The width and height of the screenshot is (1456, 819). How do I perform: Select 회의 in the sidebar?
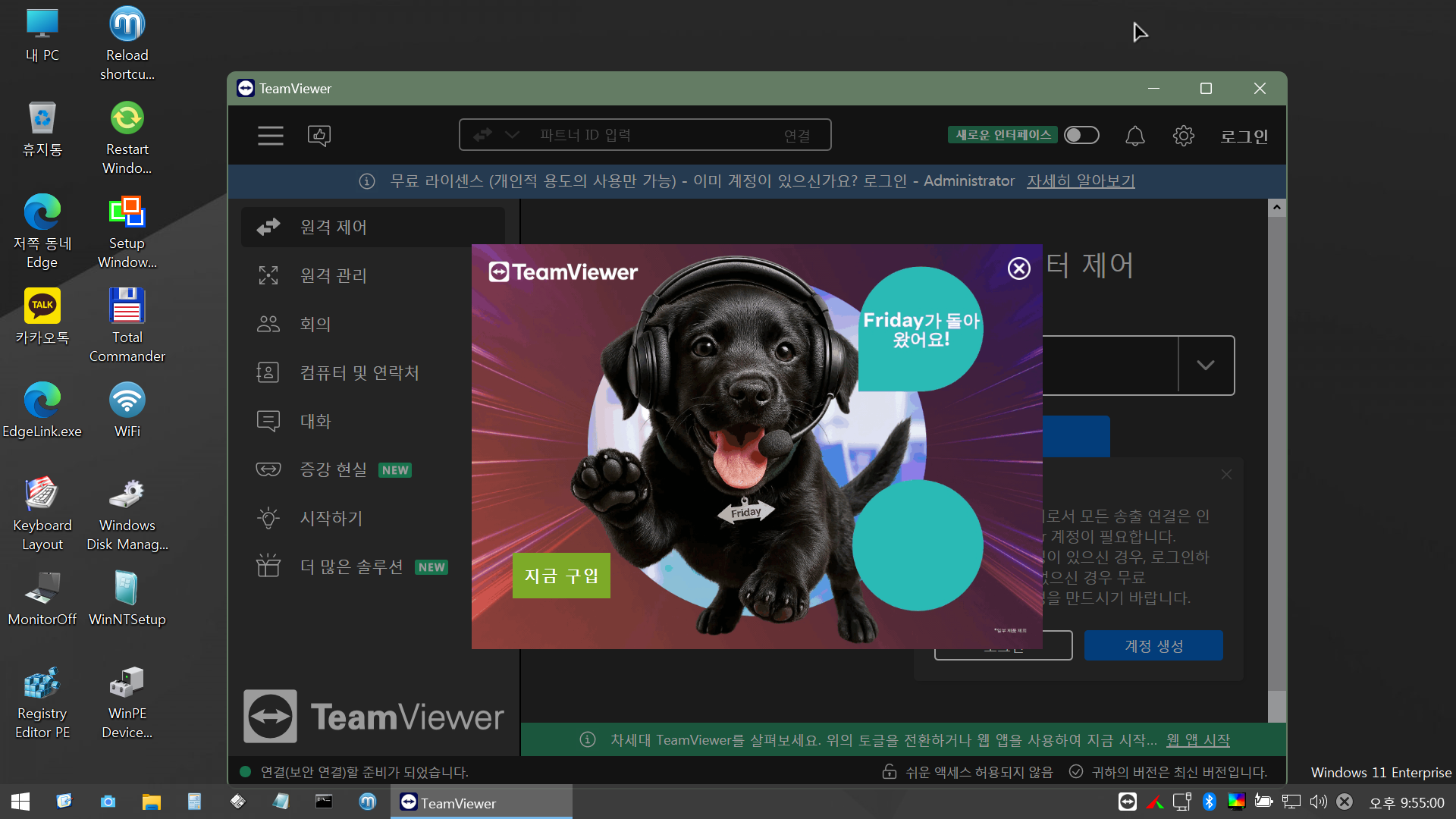[x=315, y=324]
